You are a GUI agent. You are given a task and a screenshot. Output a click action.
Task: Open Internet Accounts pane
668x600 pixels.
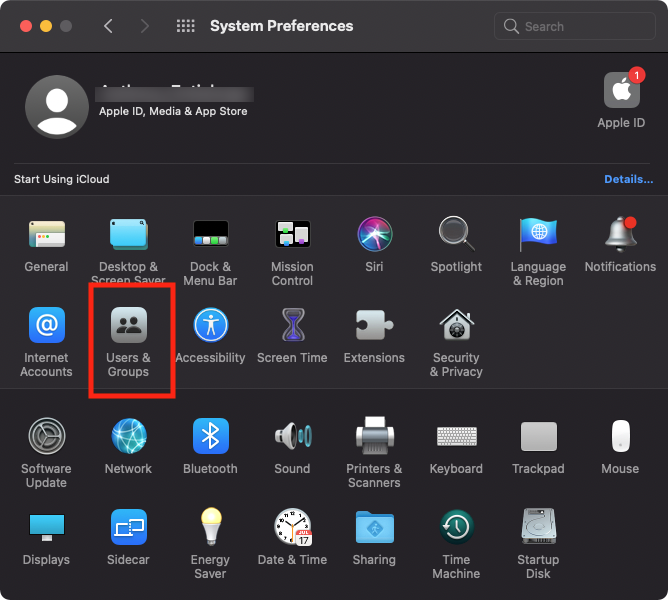click(x=46, y=325)
